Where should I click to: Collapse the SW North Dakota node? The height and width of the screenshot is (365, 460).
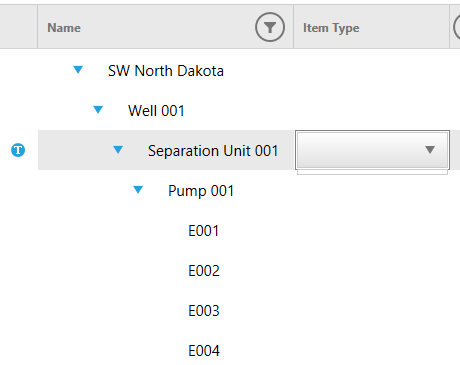(x=78, y=70)
